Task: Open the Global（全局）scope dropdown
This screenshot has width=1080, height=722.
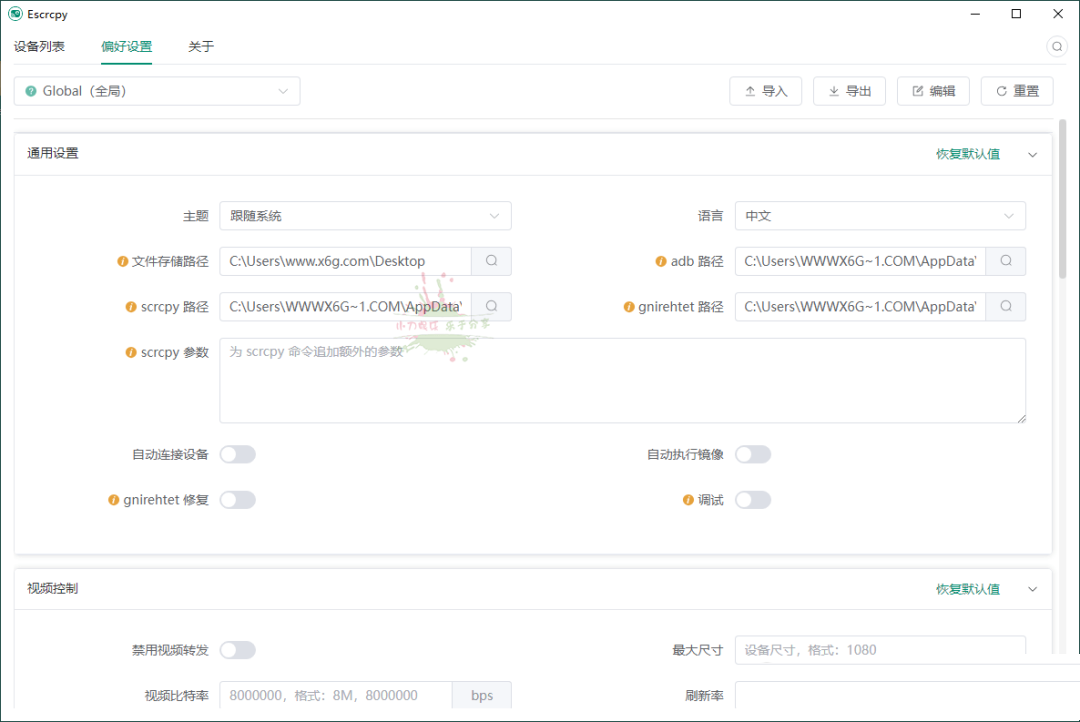Action: (157, 91)
